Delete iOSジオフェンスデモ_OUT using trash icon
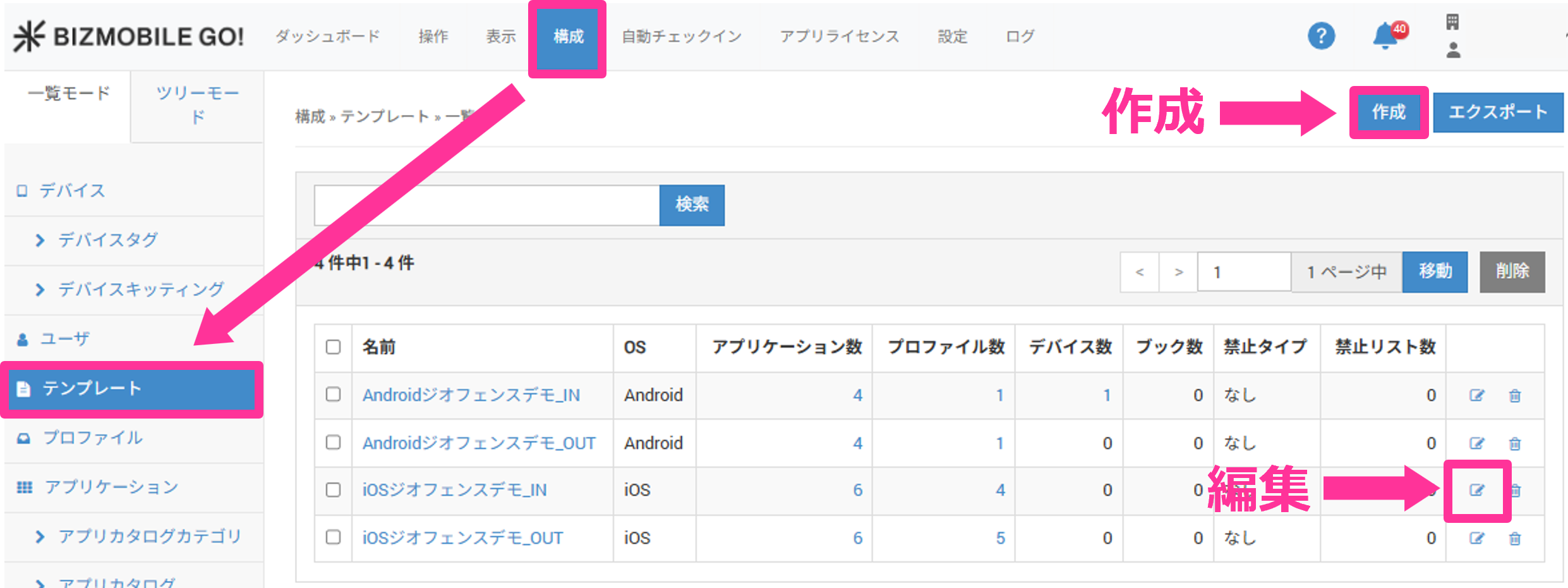This screenshot has height=588, width=1568. [x=1515, y=539]
